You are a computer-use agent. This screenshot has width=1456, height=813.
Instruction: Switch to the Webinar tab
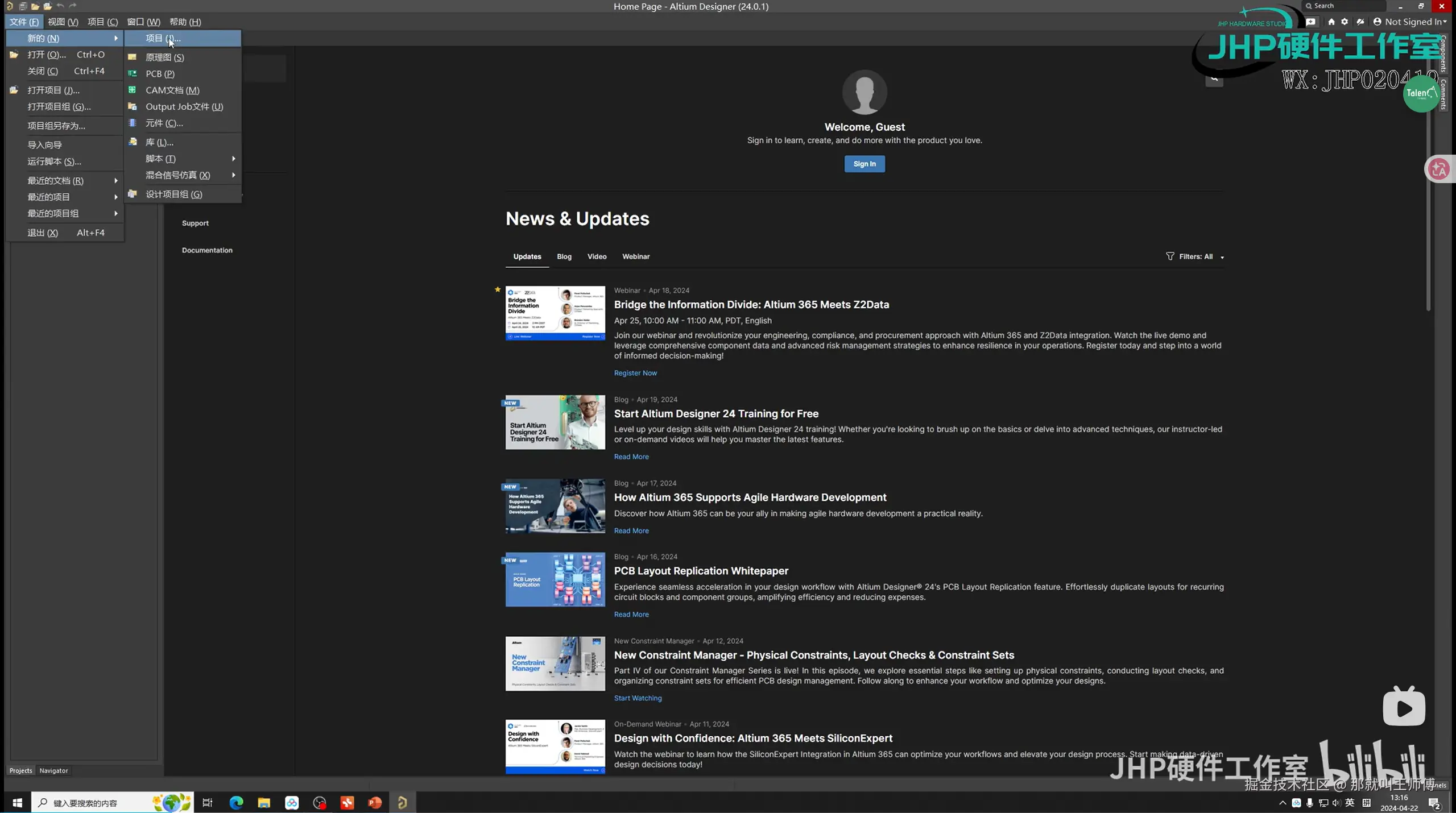point(636,257)
